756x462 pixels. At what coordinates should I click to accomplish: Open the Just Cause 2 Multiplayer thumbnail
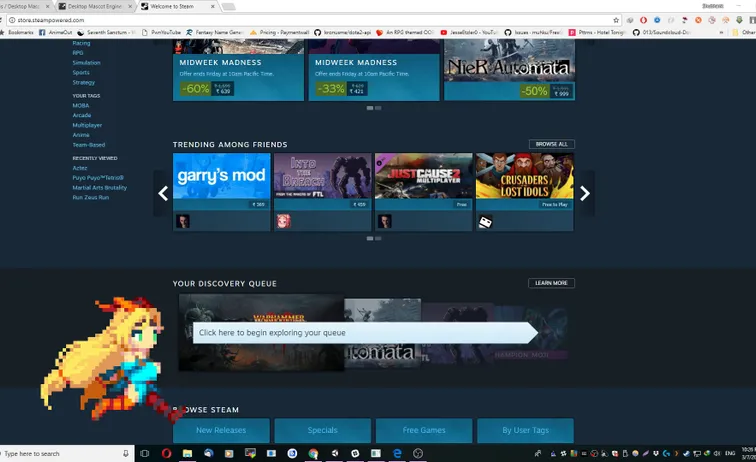point(423,176)
